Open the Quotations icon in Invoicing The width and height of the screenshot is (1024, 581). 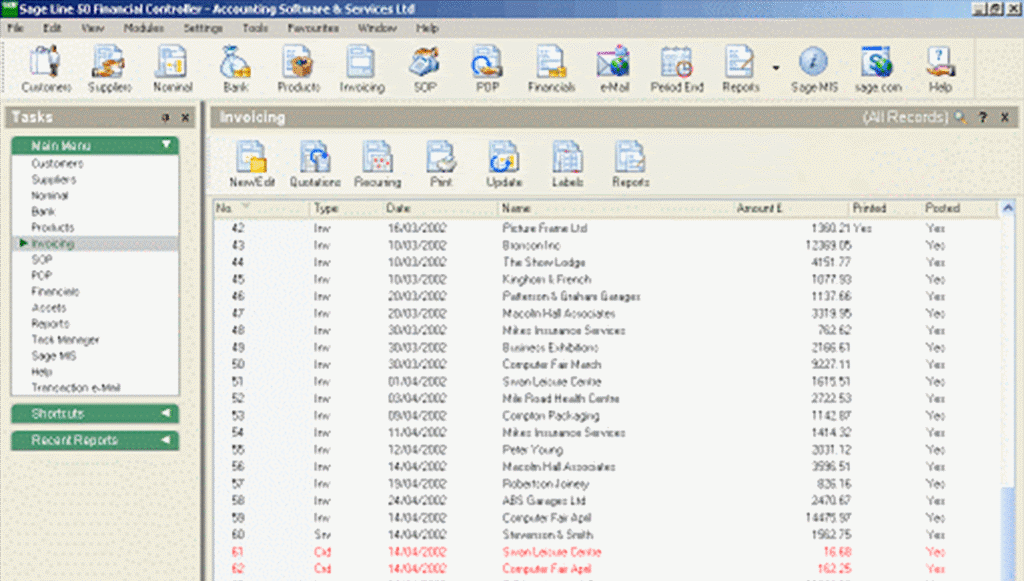(315, 165)
